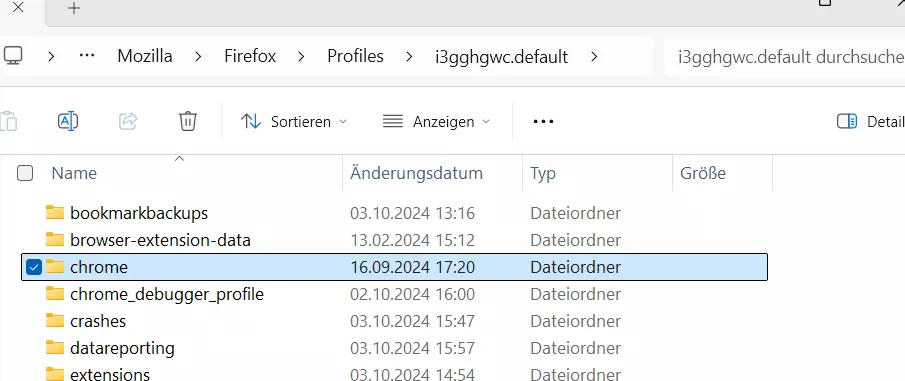
Task: Open a new tab with the plus button
Action: click(x=73, y=8)
